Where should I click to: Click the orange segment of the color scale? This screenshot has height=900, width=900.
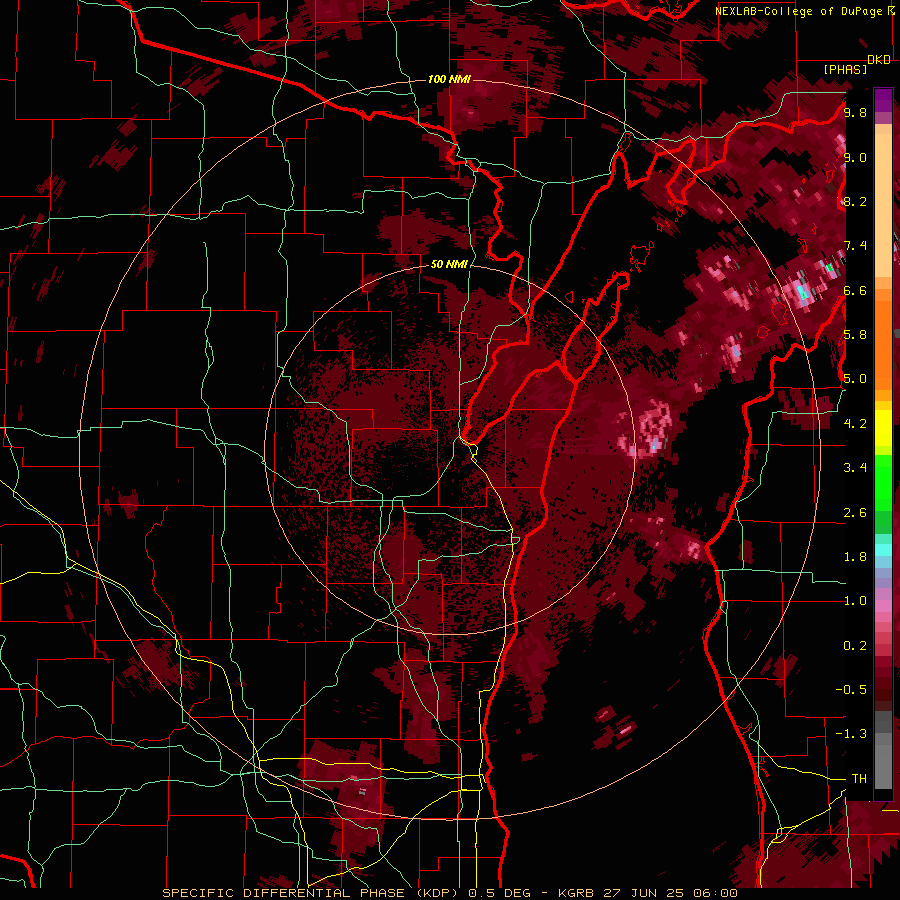click(883, 339)
